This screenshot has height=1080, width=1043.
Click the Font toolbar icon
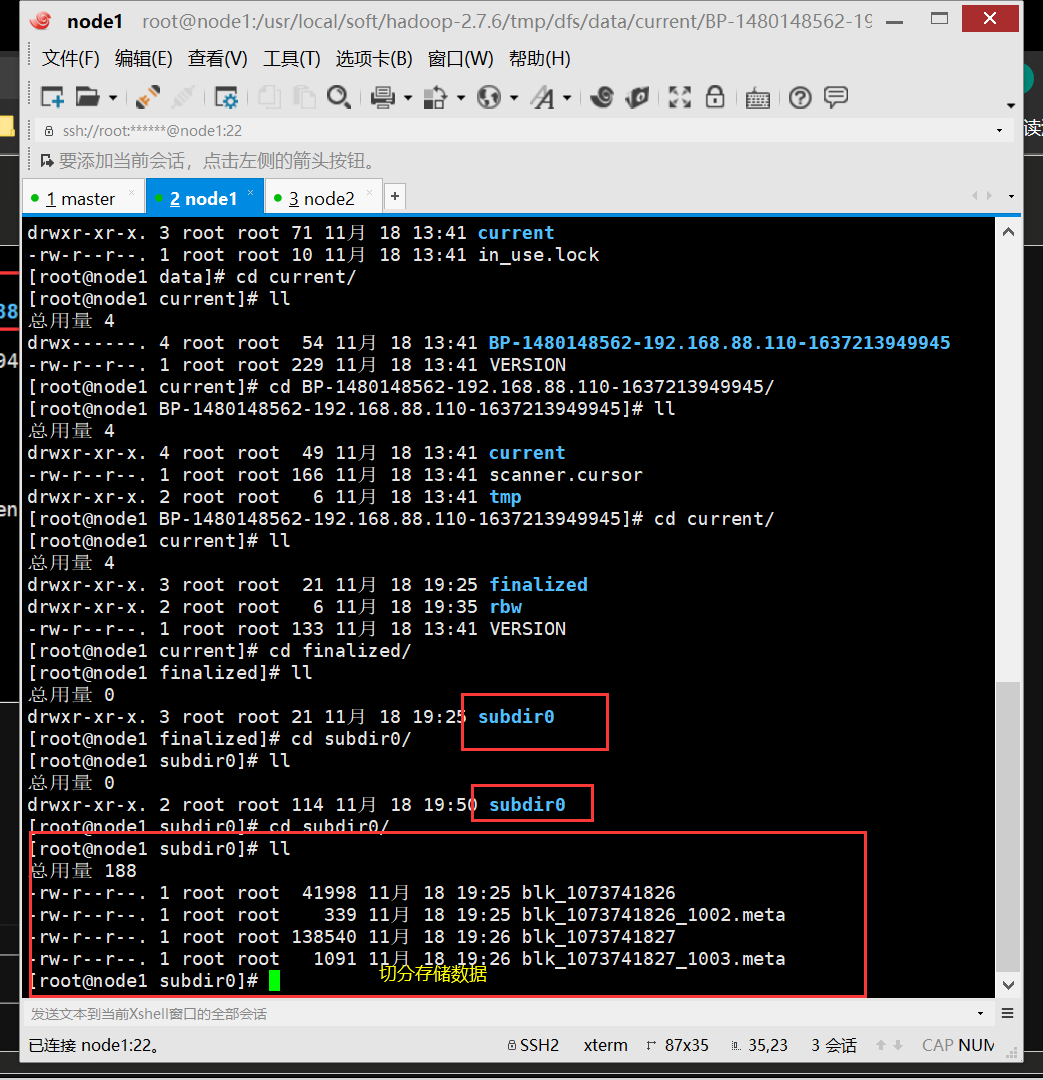click(x=542, y=97)
